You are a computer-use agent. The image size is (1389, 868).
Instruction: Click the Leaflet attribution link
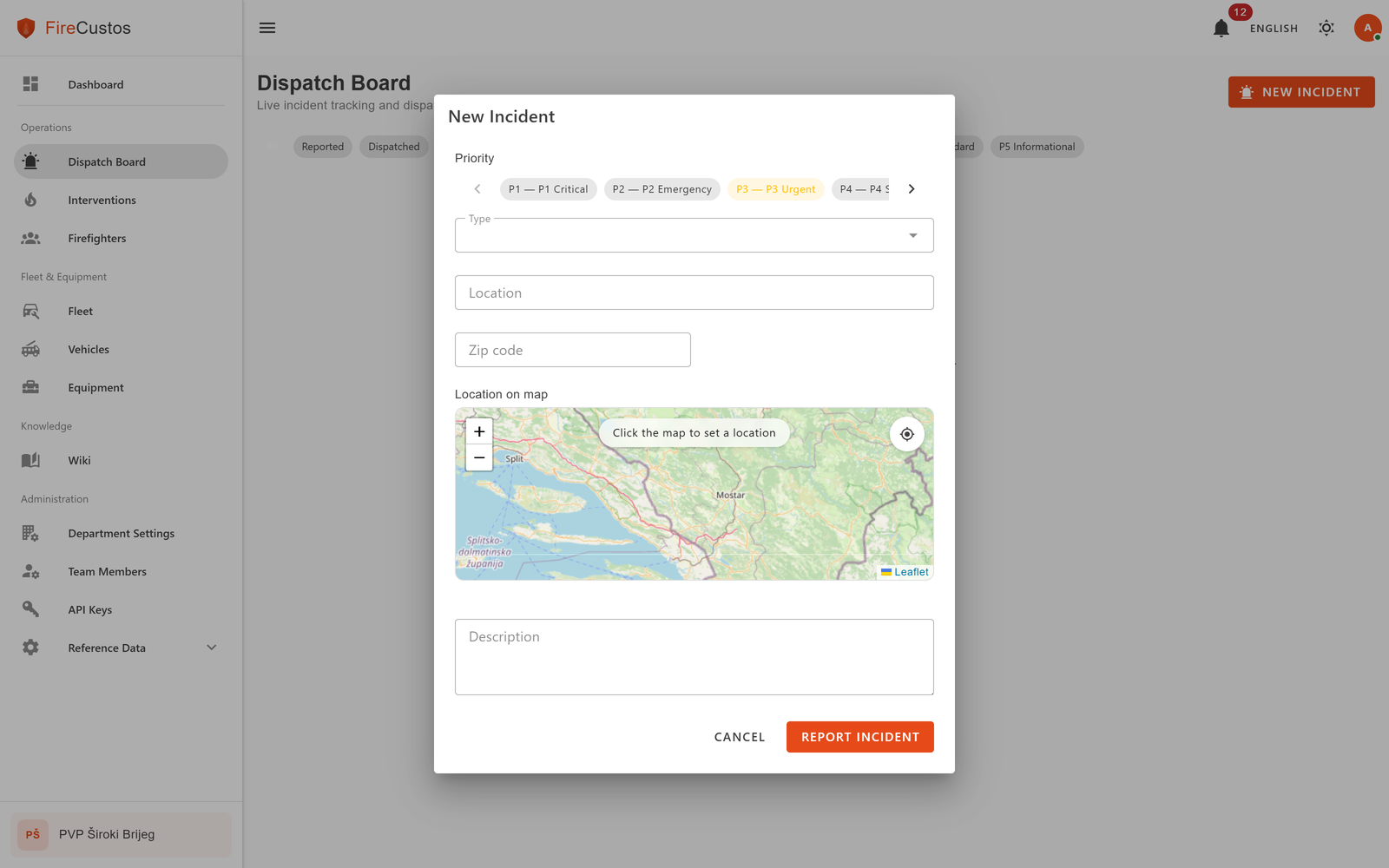(x=911, y=572)
